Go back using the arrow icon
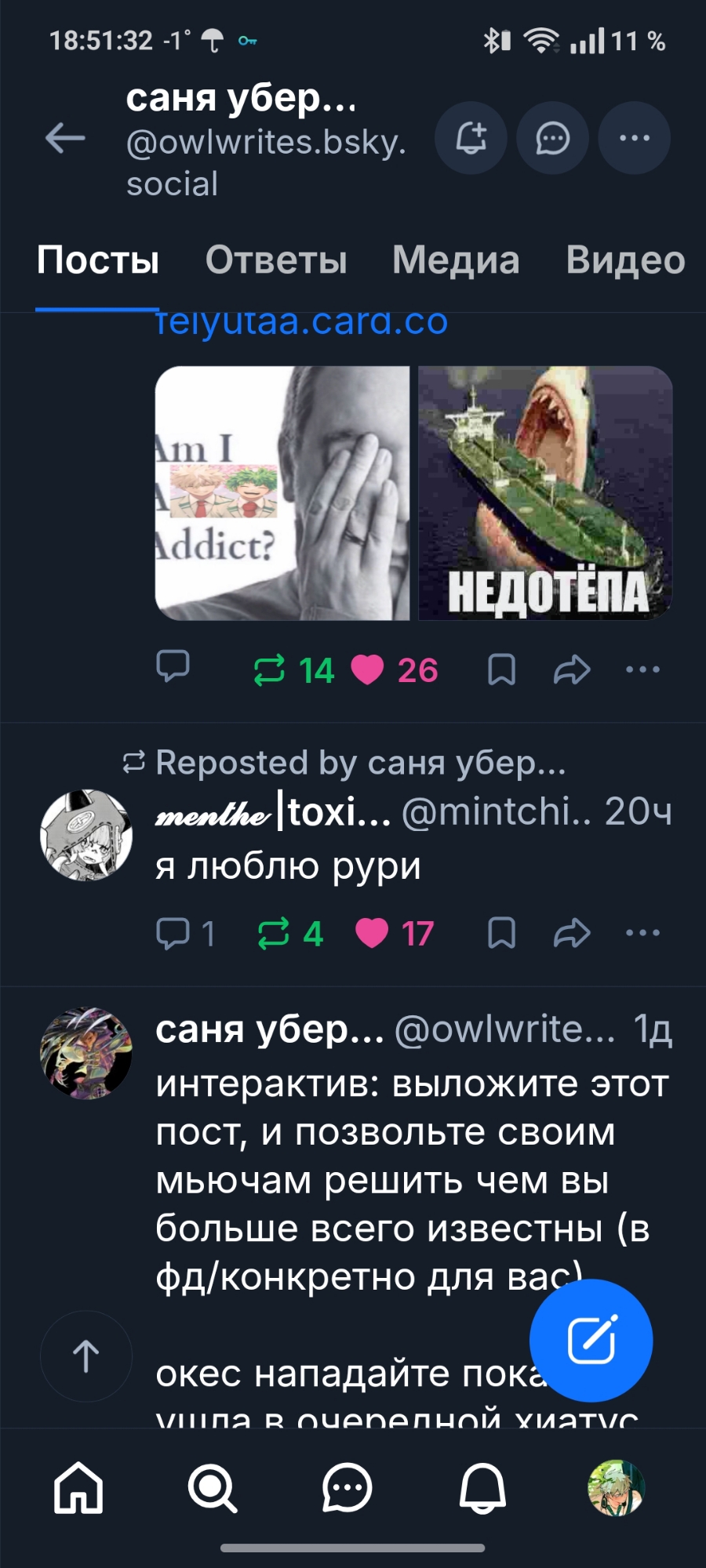 tap(65, 139)
